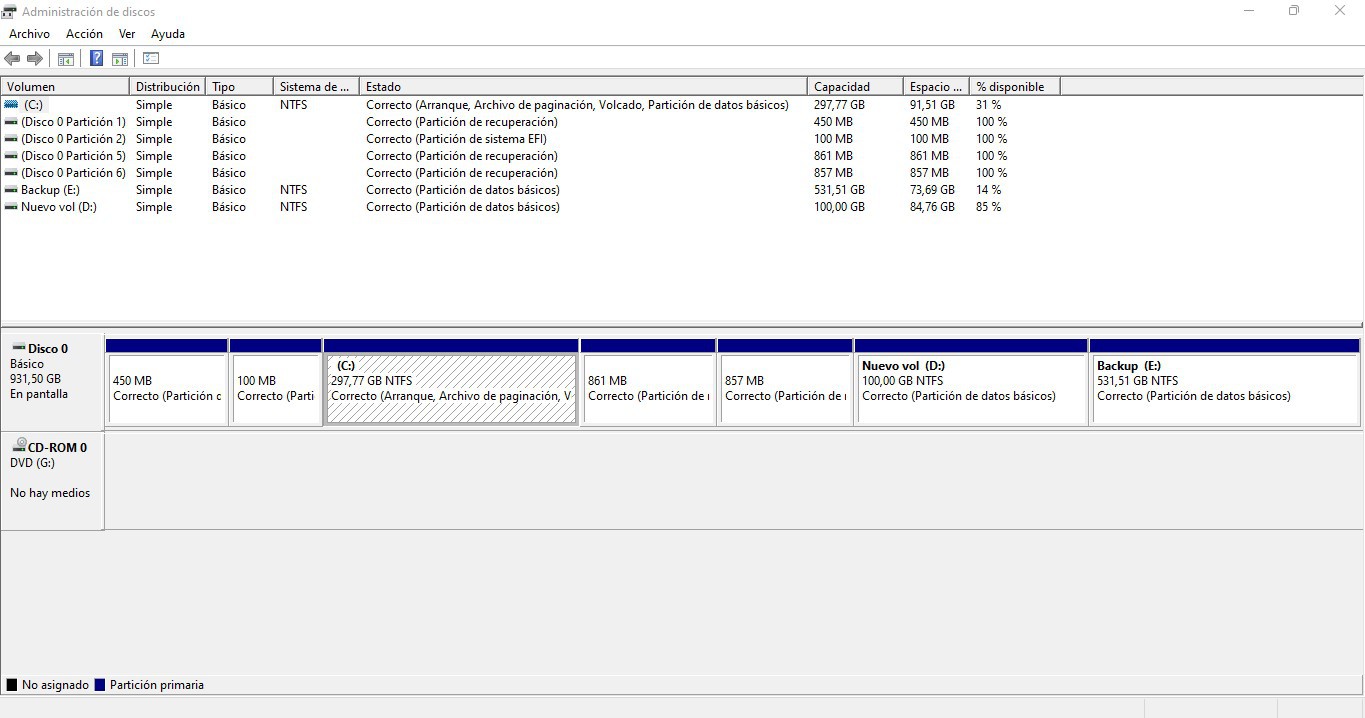Open the Ver menu
The height and width of the screenshot is (718, 1365).
click(x=127, y=34)
